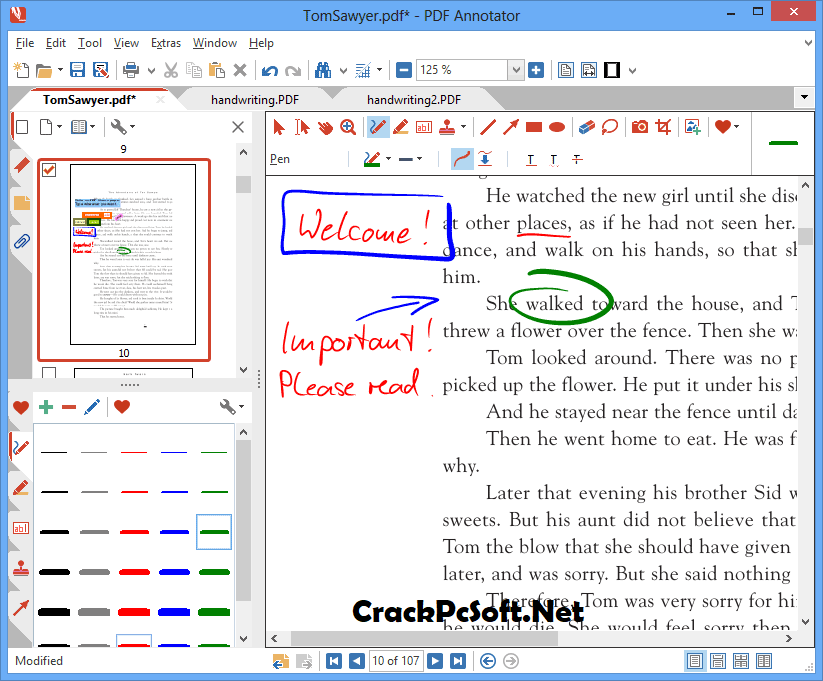Select the thin blue pen swatch in top row
This screenshot has height=681, width=823.
(x=174, y=452)
